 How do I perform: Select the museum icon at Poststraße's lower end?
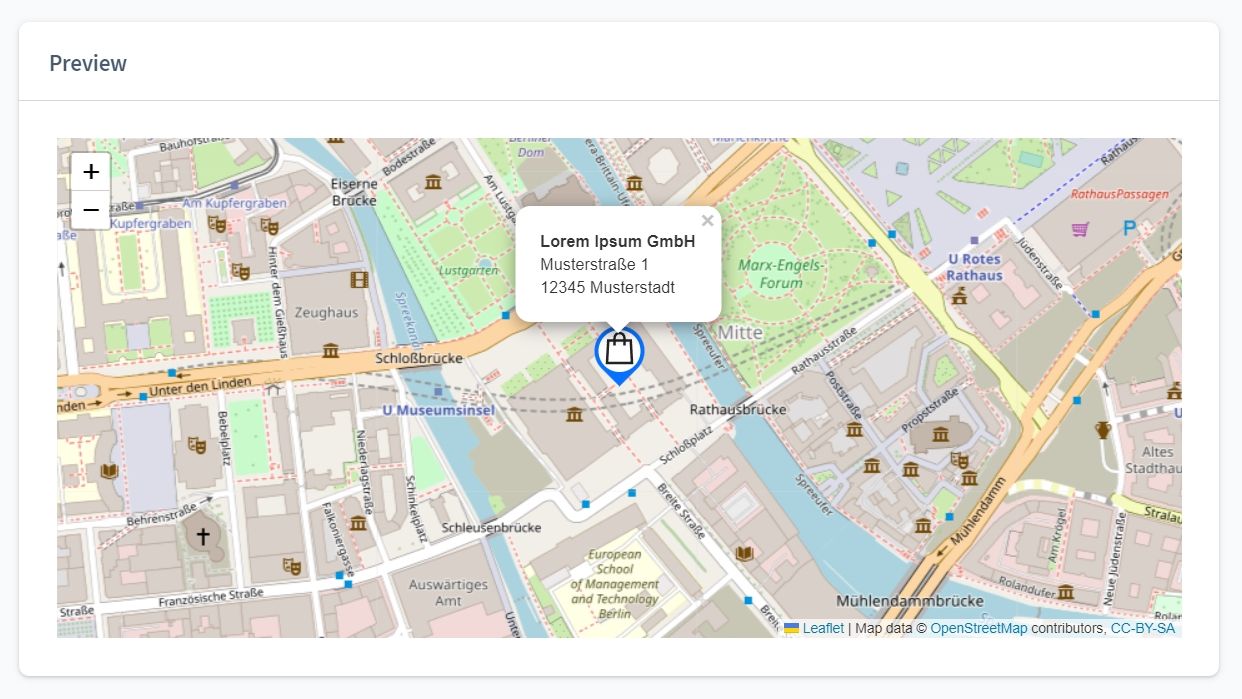855,429
